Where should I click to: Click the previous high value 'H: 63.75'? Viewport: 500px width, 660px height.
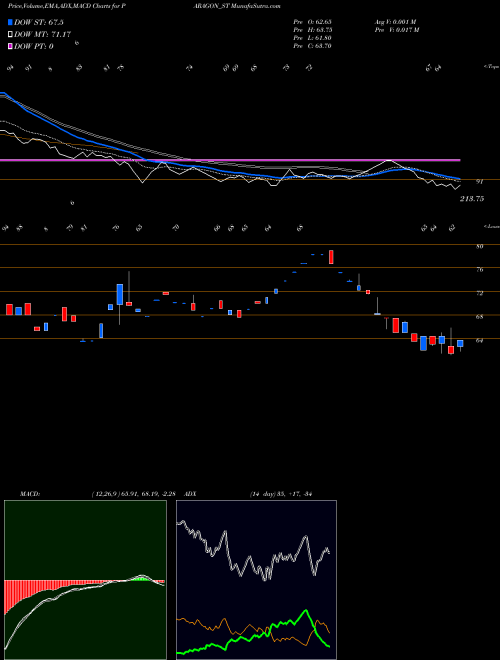coord(318,30)
